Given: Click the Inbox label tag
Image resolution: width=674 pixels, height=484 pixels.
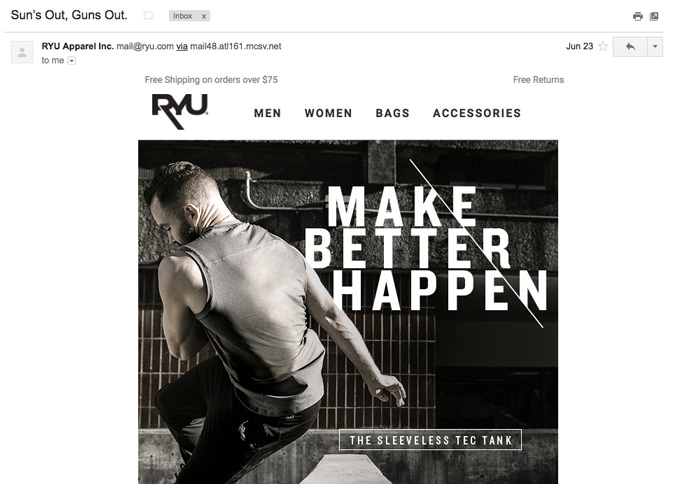Looking at the screenshot, I should pyautogui.click(x=183, y=16).
